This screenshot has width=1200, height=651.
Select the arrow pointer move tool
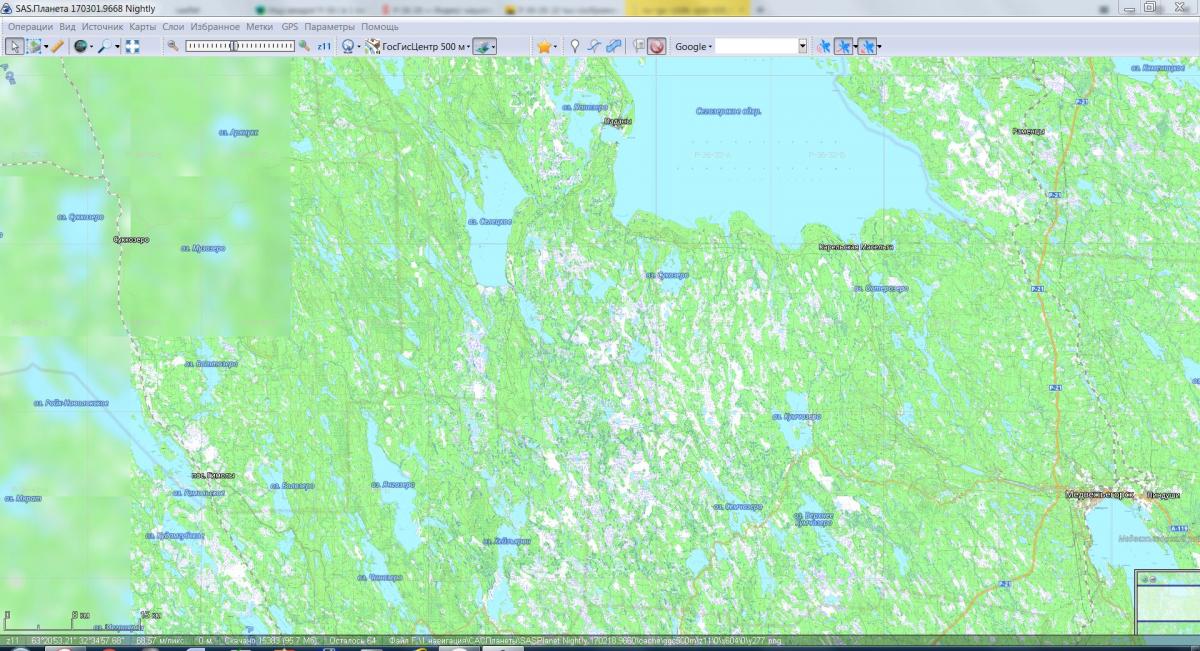(14, 46)
